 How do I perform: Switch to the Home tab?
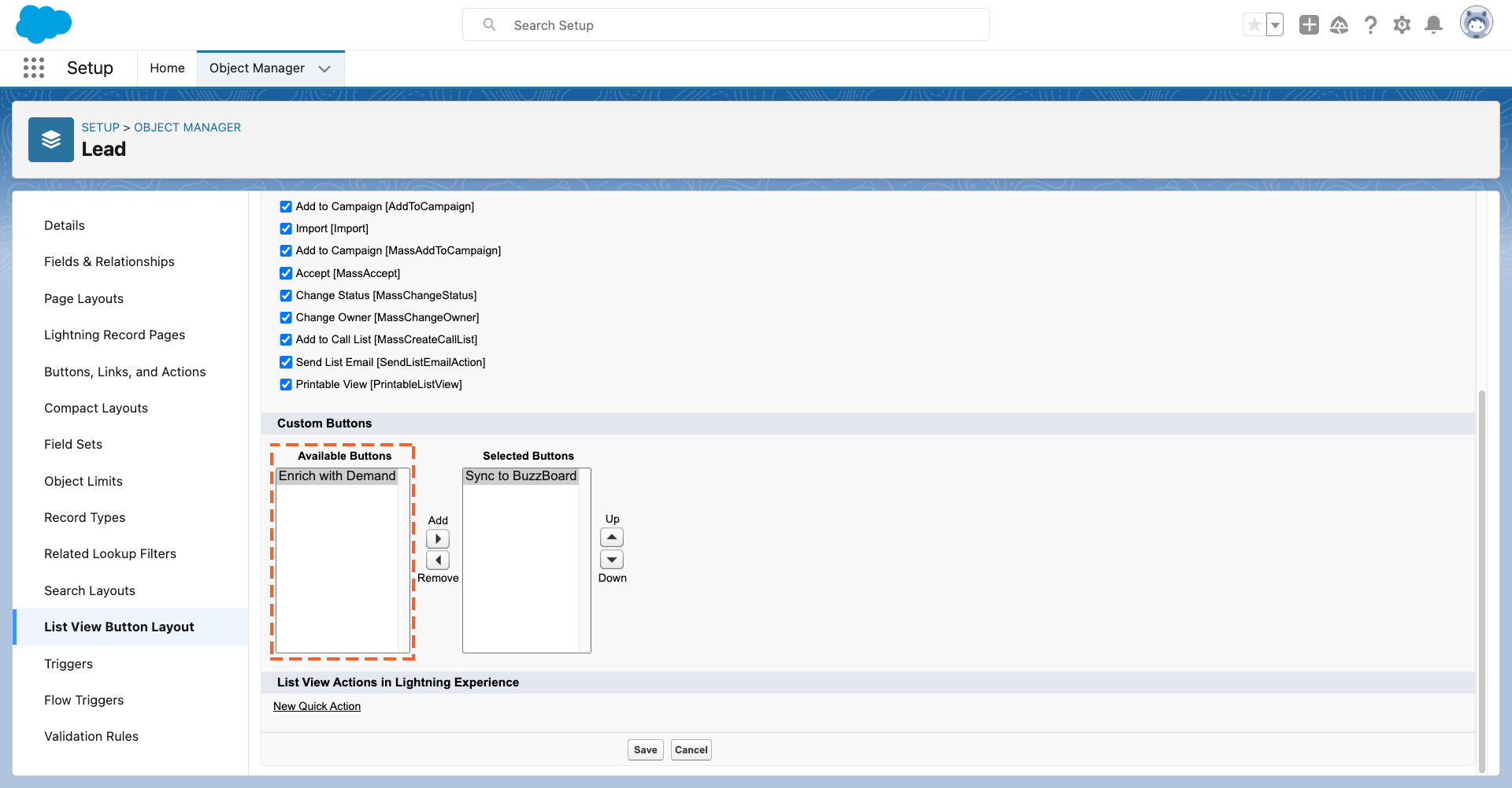pos(167,68)
